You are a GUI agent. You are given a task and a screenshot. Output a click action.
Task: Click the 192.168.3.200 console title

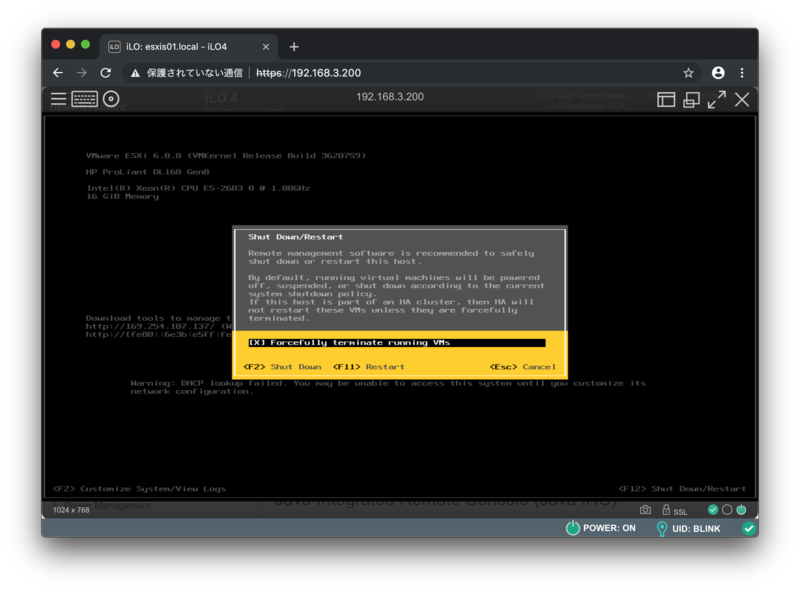point(390,97)
